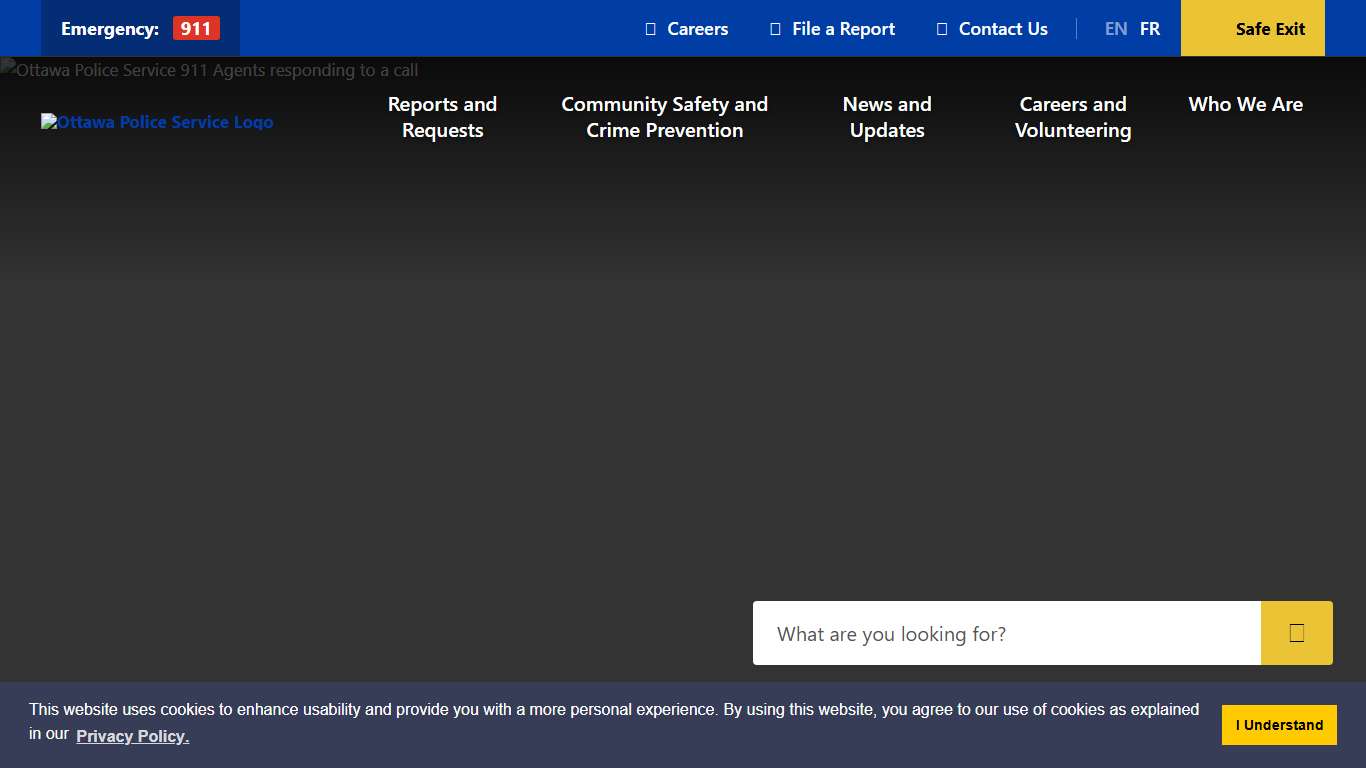Click the icon beside Contact Us
The image size is (1366, 768).
pyautogui.click(x=940, y=29)
